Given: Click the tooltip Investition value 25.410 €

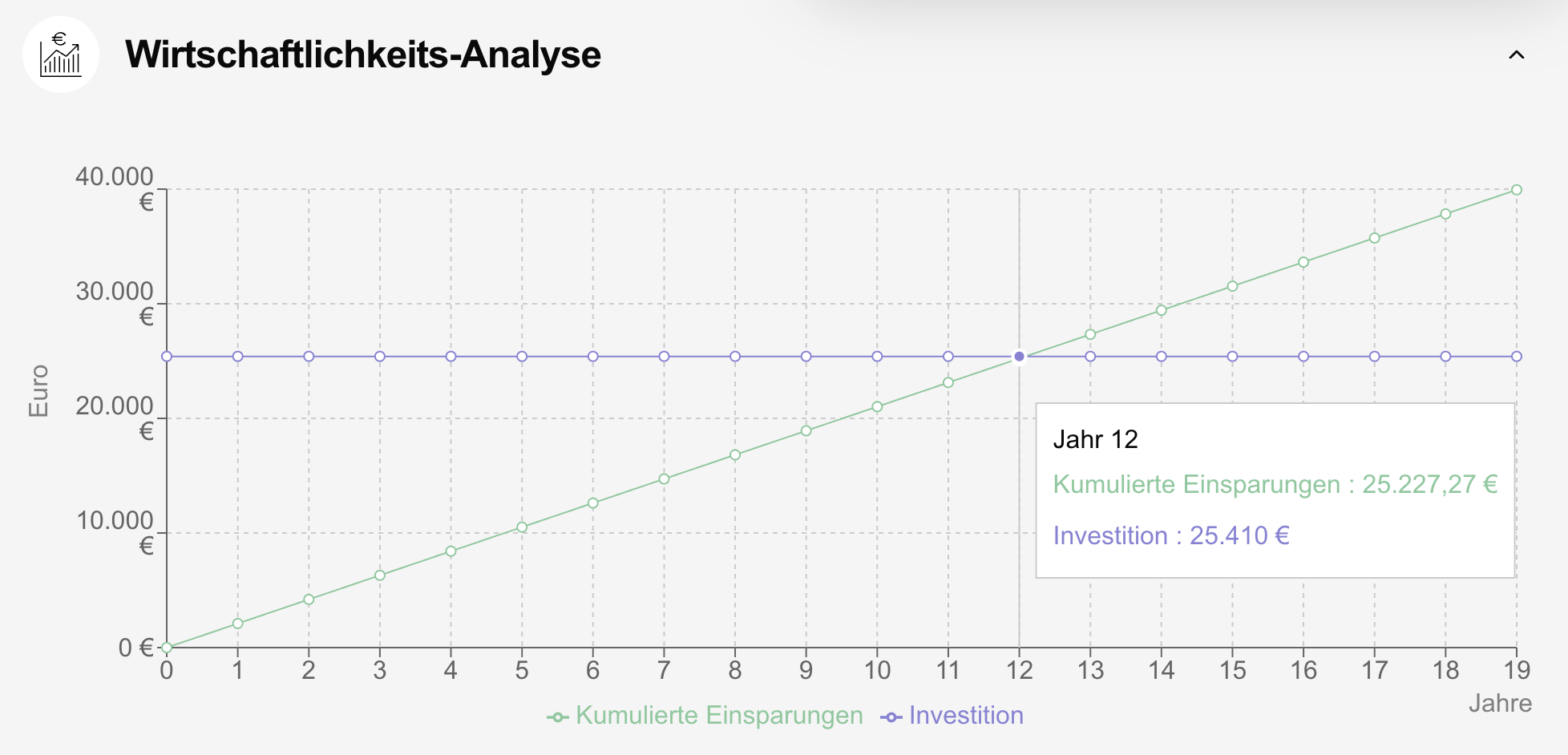Looking at the screenshot, I should 1239,535.
